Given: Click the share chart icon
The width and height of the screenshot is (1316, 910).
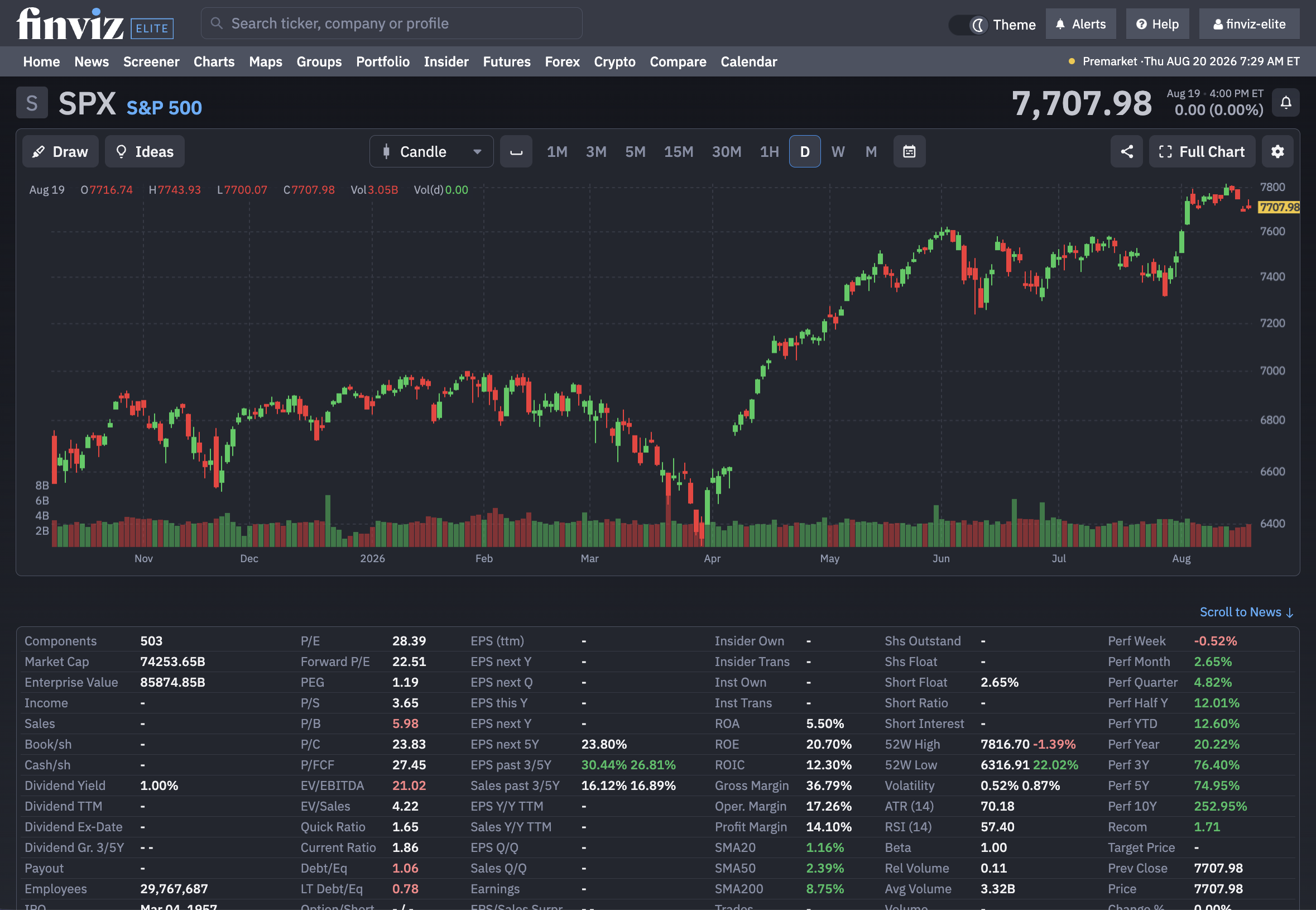Looking at the screenshot, I should (1126, 152).
